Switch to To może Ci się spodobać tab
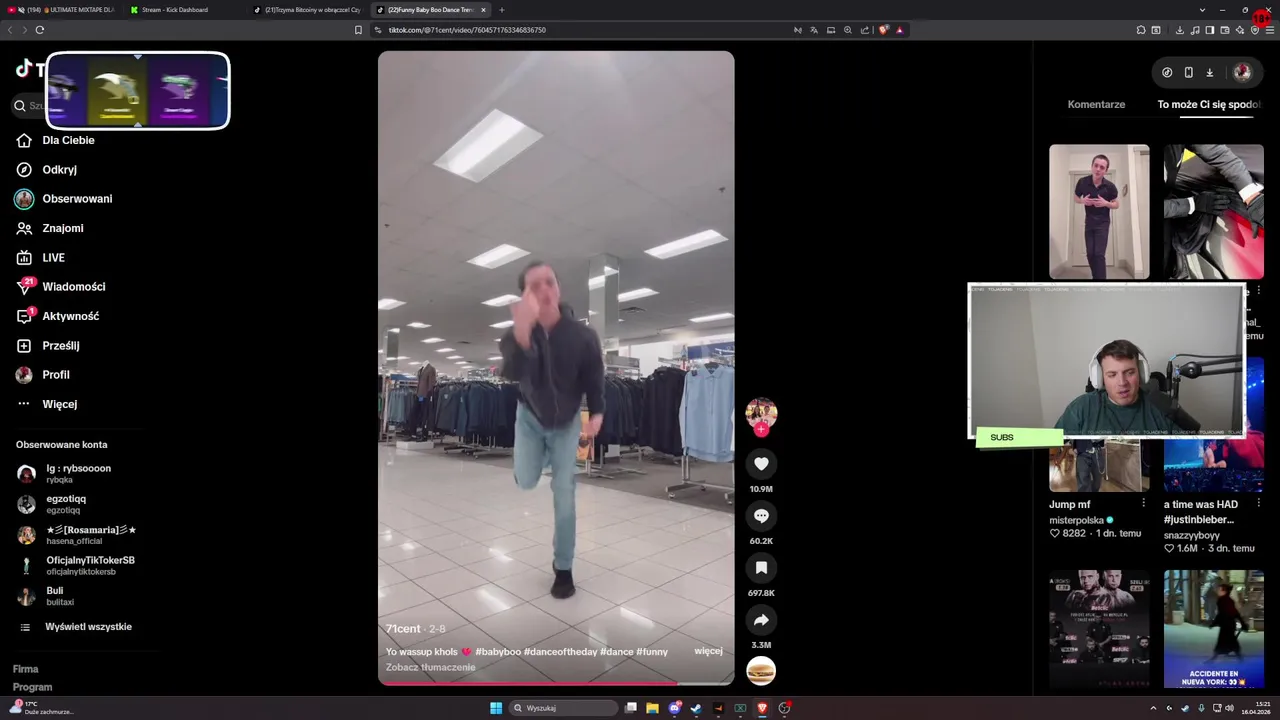This screenshot has width=1280, height=720. pos(1210,104)
